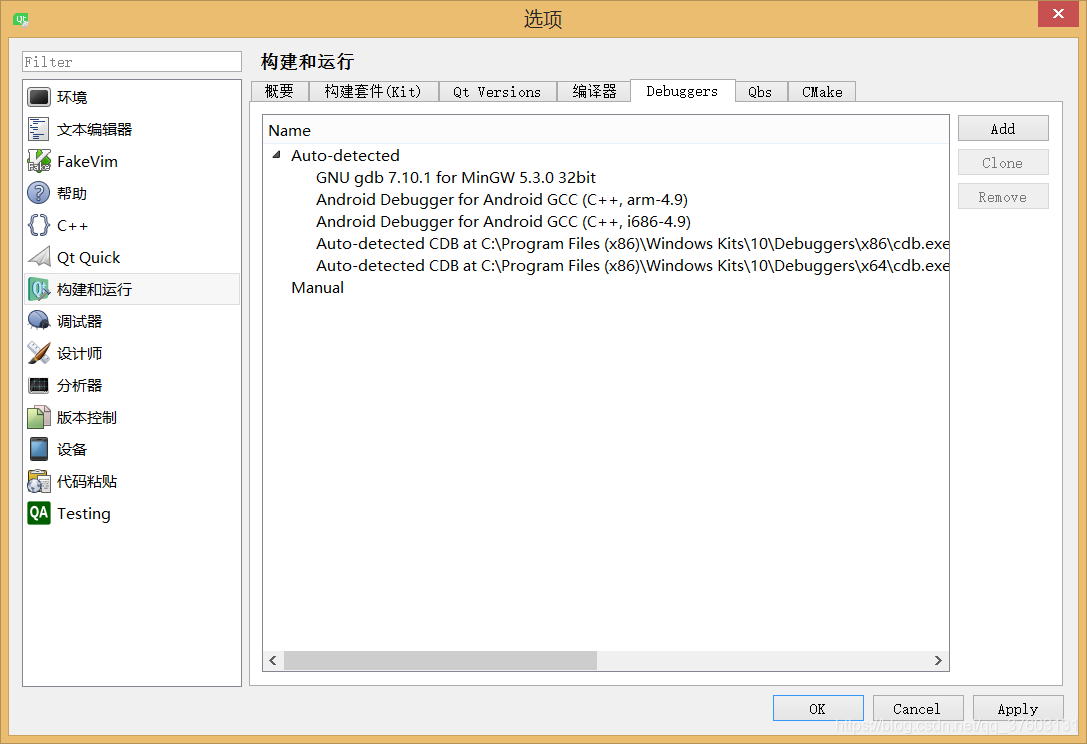Select the Manual group row
This screenshot has width=1087, height=744.
tap(318, 288)
